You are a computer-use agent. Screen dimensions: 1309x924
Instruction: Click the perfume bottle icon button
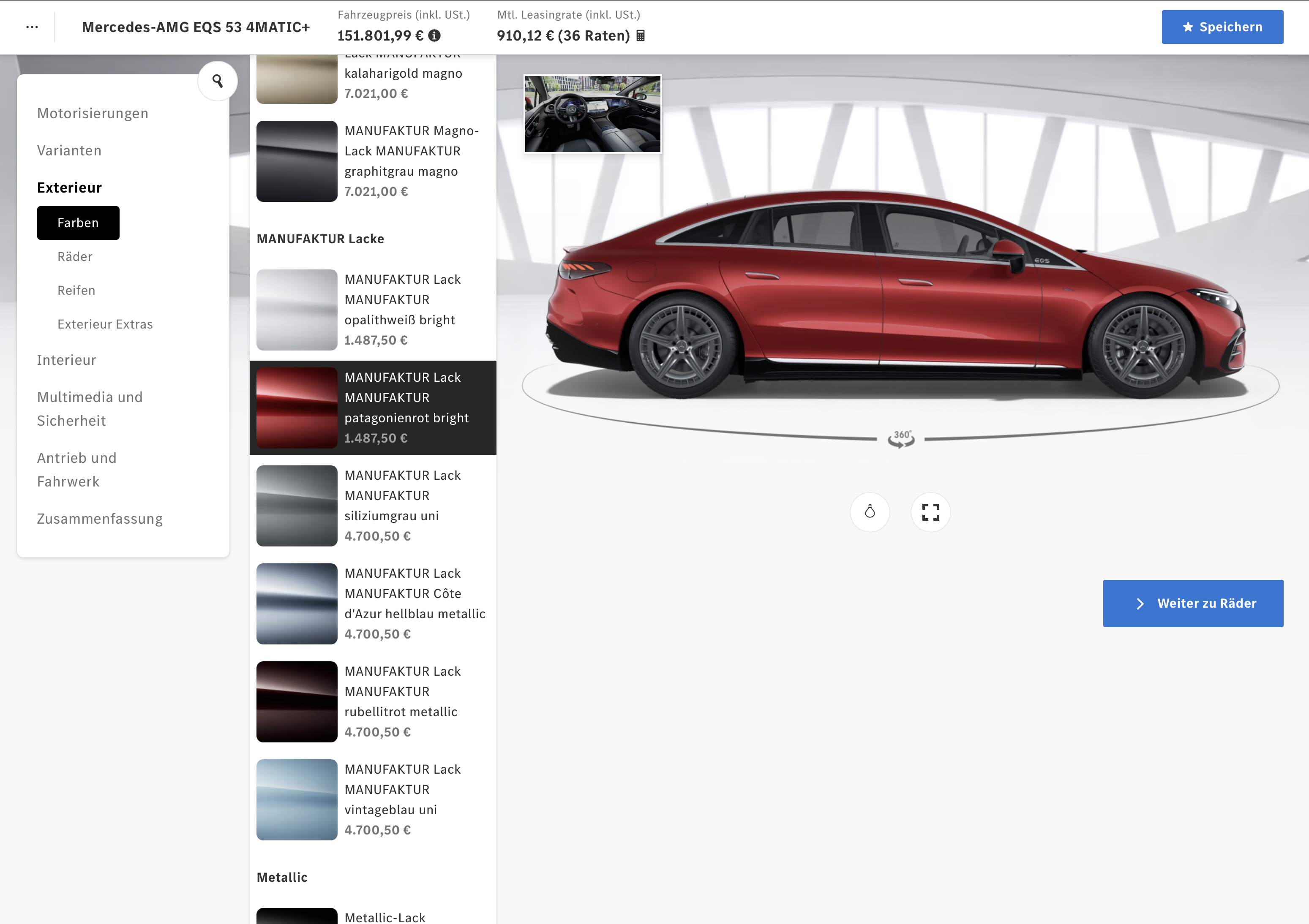pyautogui.click(x=870, y=511)
